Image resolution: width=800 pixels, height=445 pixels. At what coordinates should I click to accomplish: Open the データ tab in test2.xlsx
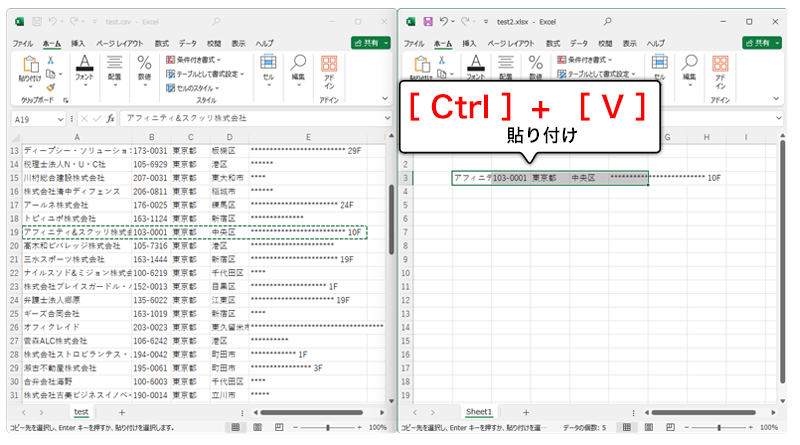point(578,44)
